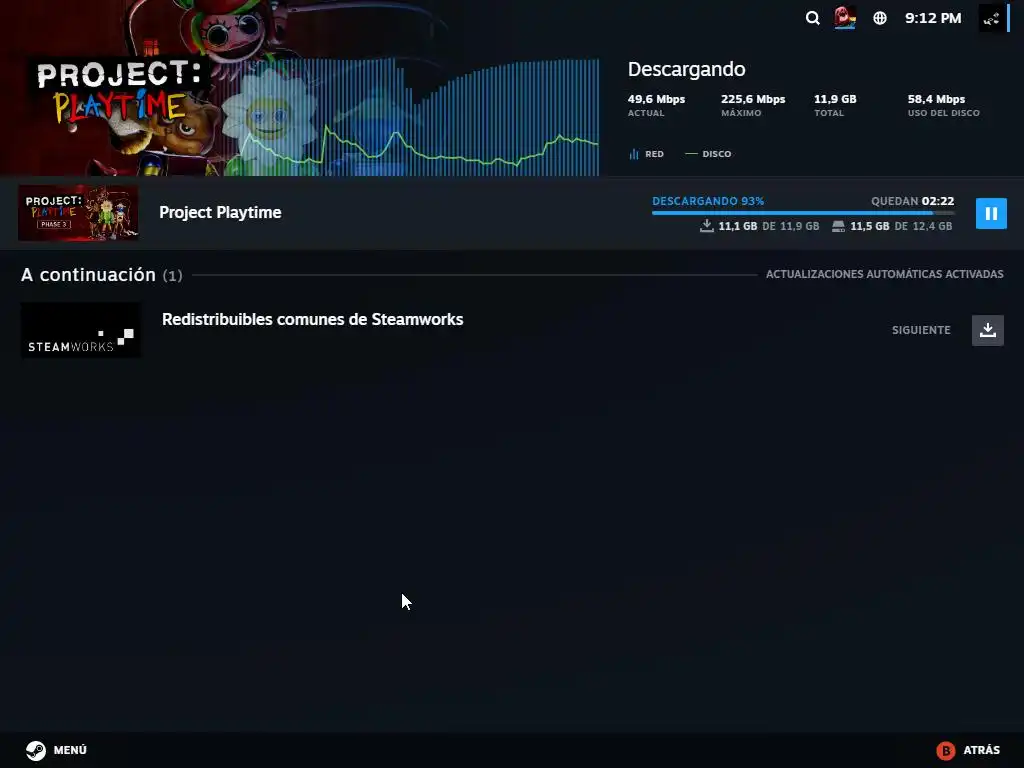Click the downloaded 11,1 GB arrow icon
This screenshot has width=1024, height=768.
[x=706, y=226]
